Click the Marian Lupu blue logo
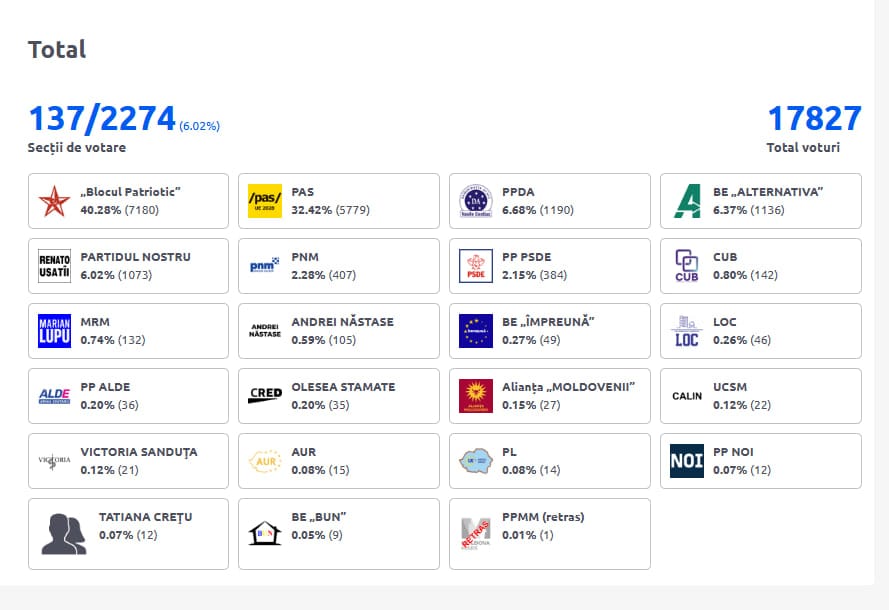The image size is (889, 610). tap(54, 331)
